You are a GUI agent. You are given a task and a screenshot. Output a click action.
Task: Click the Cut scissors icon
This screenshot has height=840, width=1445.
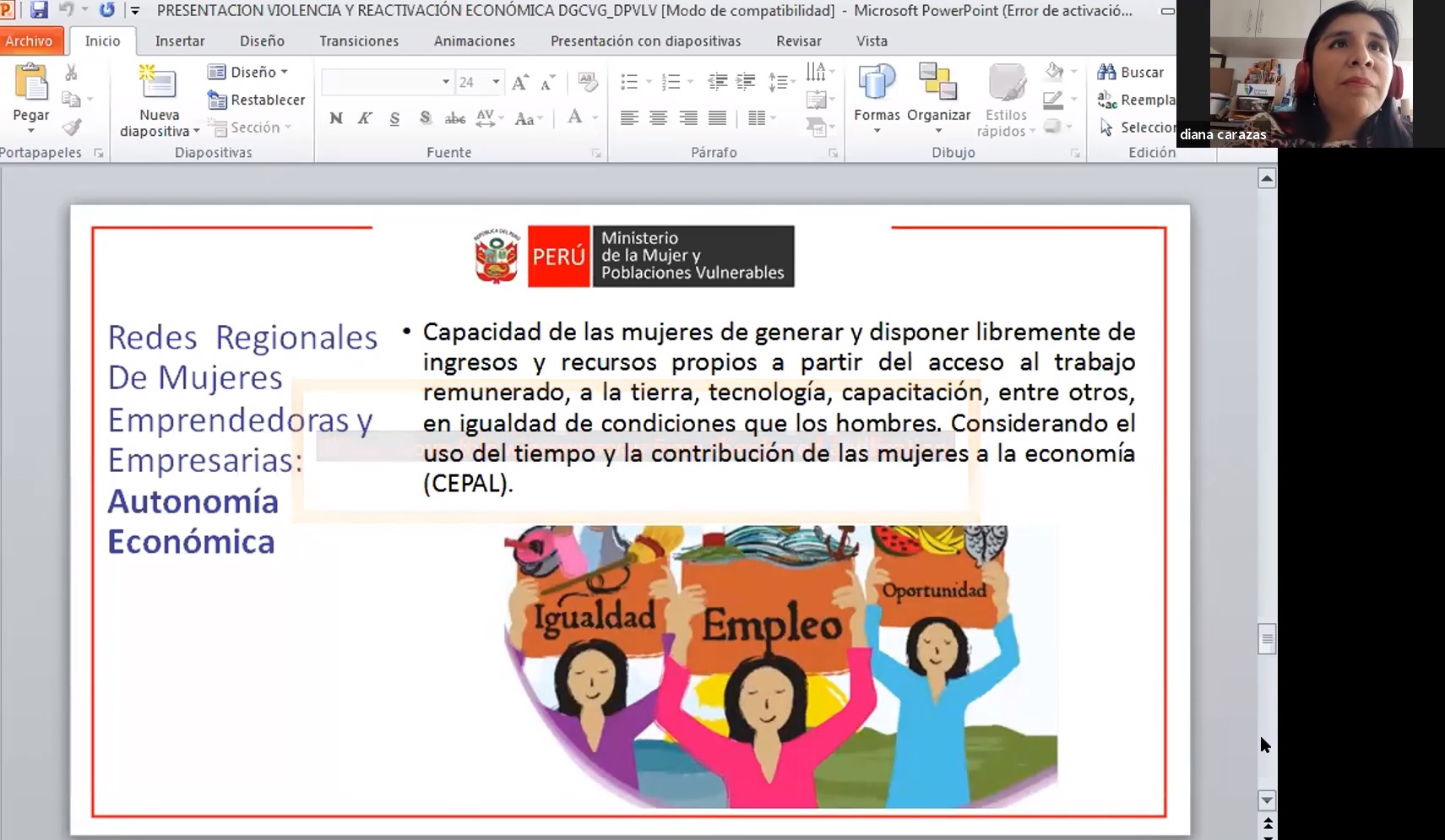[x=71, y=73]
